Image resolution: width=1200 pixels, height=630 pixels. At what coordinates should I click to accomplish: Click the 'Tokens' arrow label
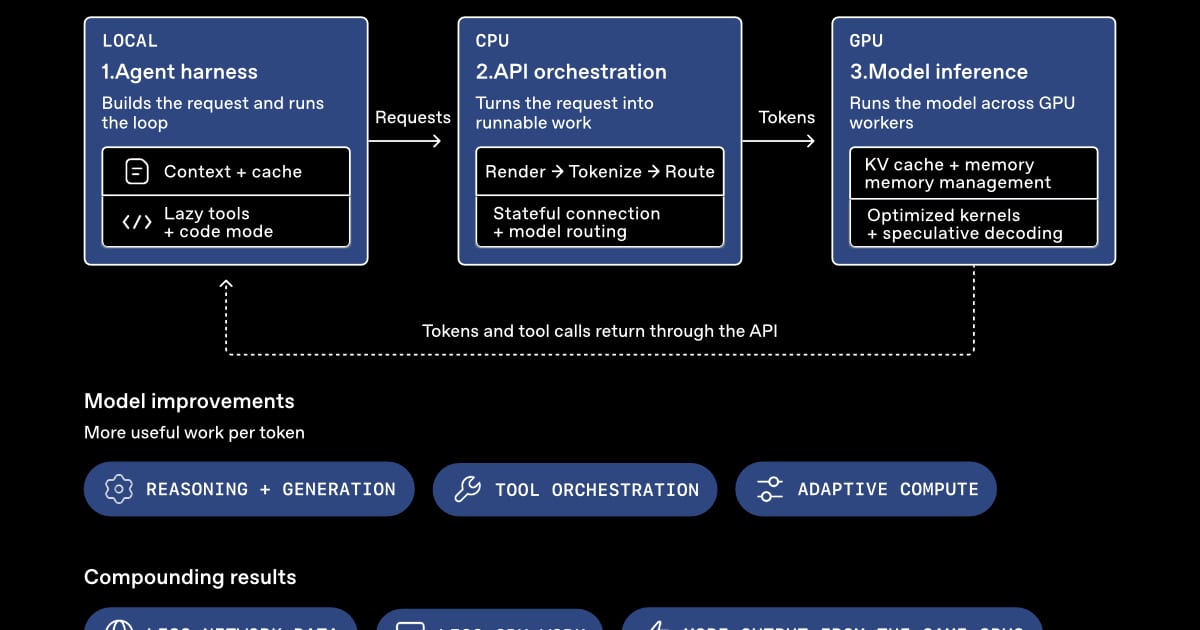[x=787, y=117]
